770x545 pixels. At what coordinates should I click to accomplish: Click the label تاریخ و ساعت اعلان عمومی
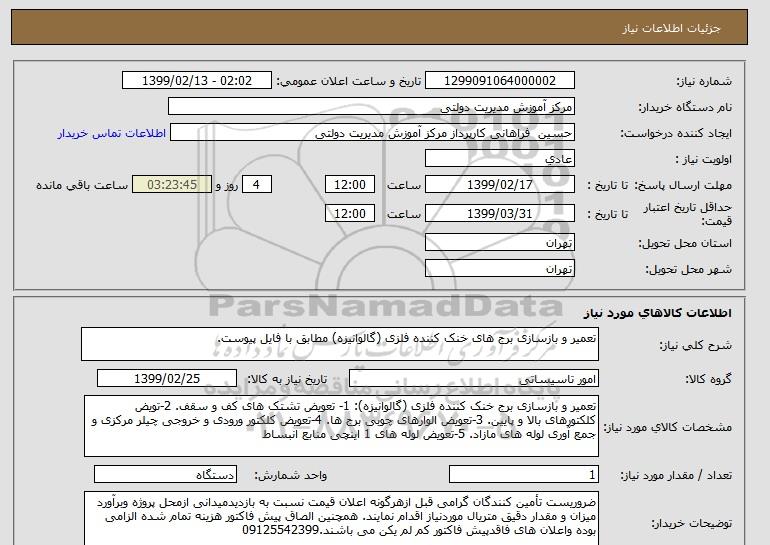349,81
